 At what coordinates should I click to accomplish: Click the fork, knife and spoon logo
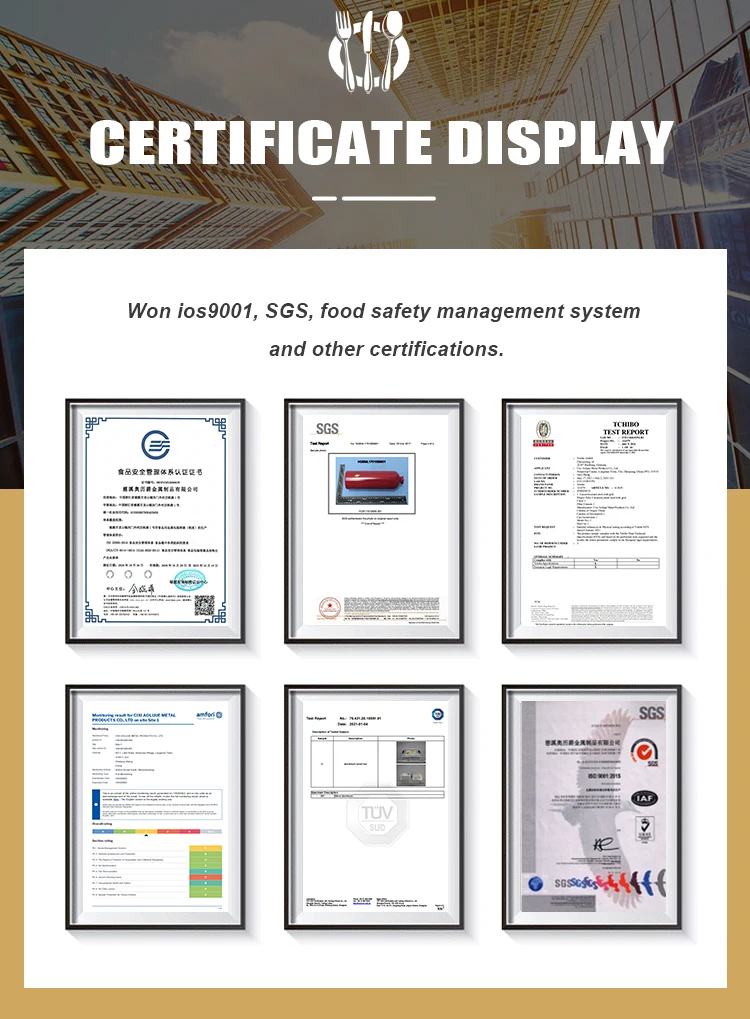369,51
